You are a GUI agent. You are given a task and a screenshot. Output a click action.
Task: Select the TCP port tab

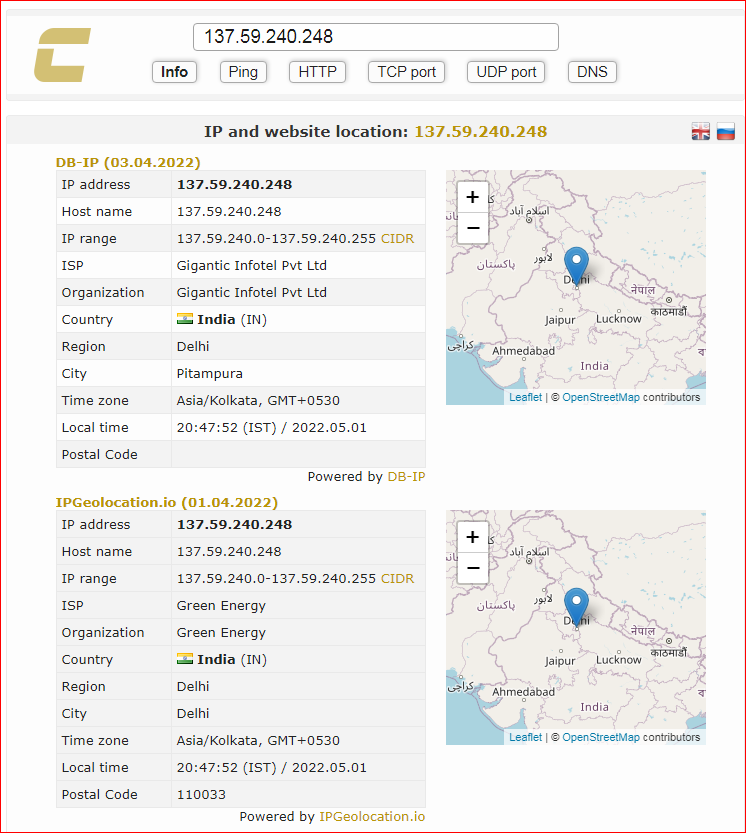pos(406,72)
